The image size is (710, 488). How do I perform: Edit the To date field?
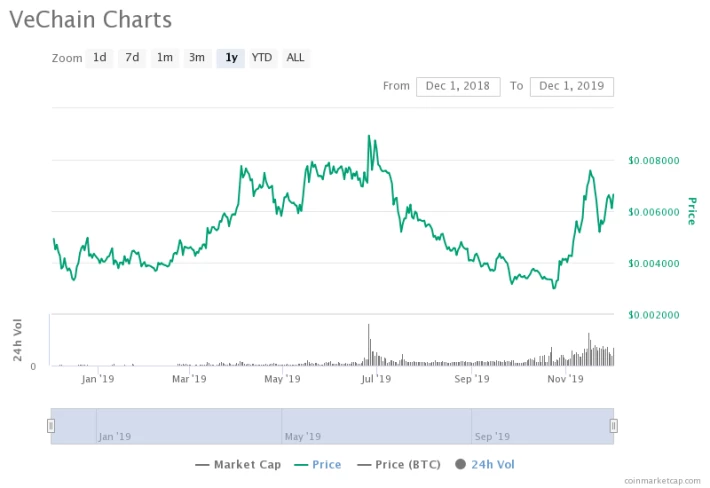click(572, 86)
